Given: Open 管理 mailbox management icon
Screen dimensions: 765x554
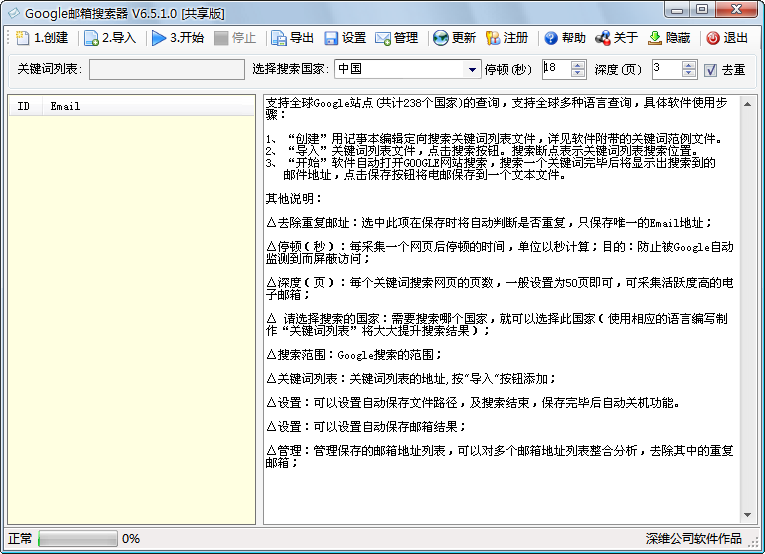Looking at the screenshot, I should tap(383, 38).
